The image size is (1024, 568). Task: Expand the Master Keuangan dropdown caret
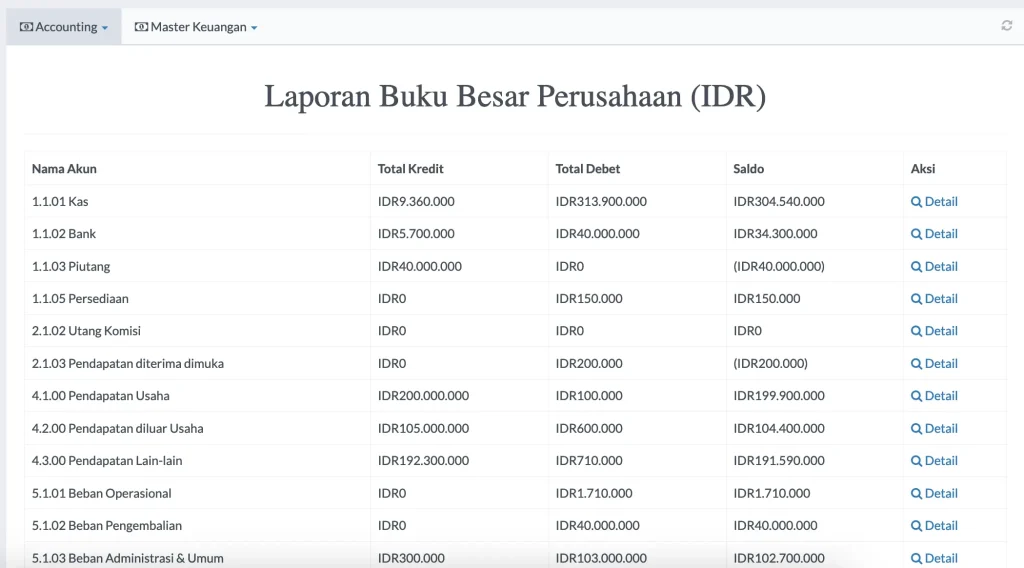pos(254,28)
